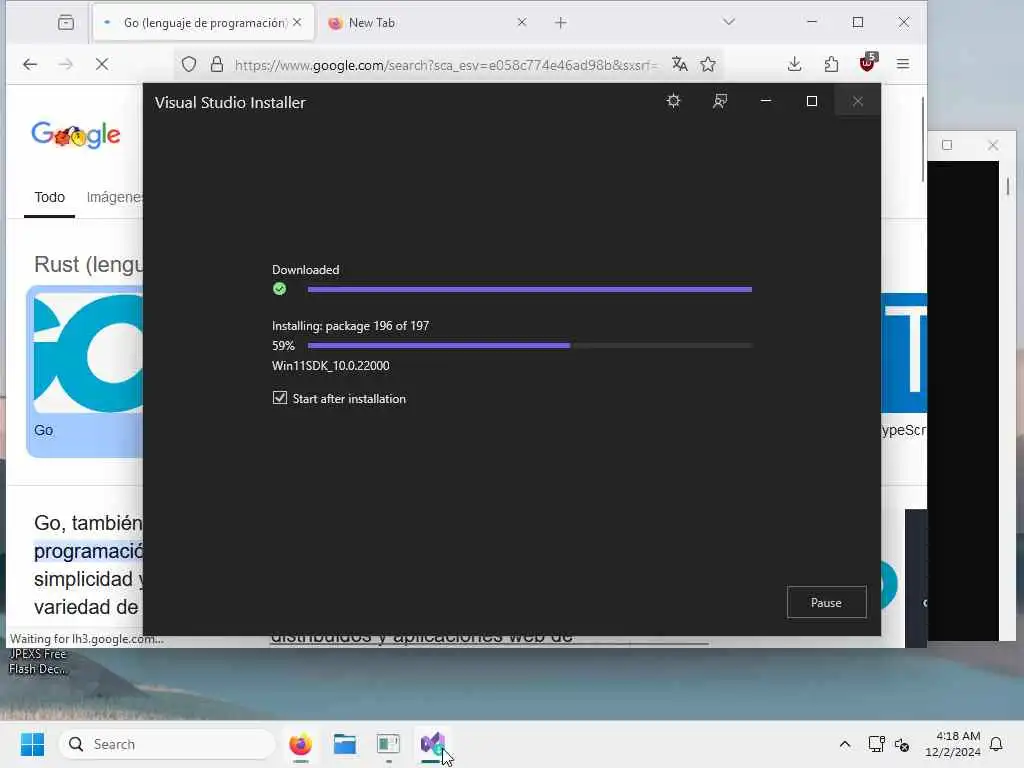The height and width of the screenshot is (768, 1024).
Task: Select the Todo search results tab
Action: 50,197
